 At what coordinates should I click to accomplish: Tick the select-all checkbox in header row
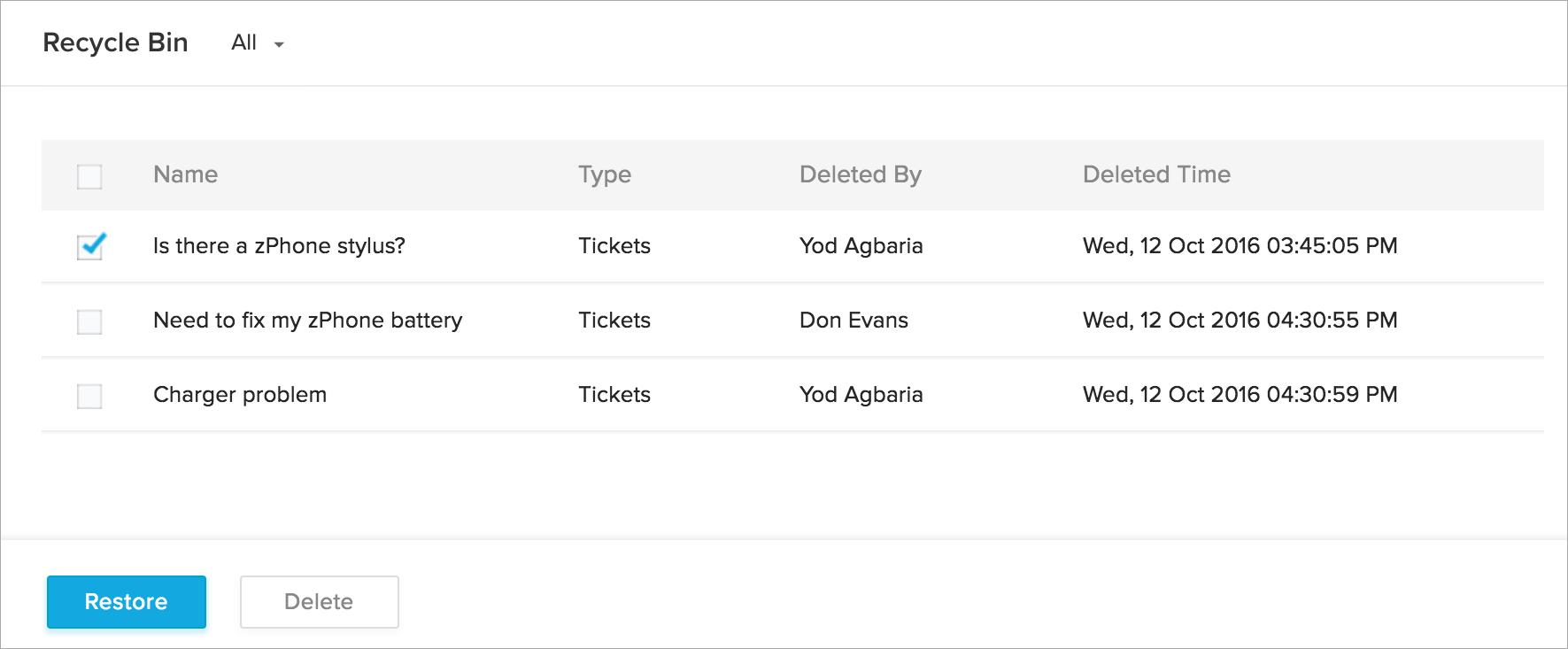coord(89,176)
